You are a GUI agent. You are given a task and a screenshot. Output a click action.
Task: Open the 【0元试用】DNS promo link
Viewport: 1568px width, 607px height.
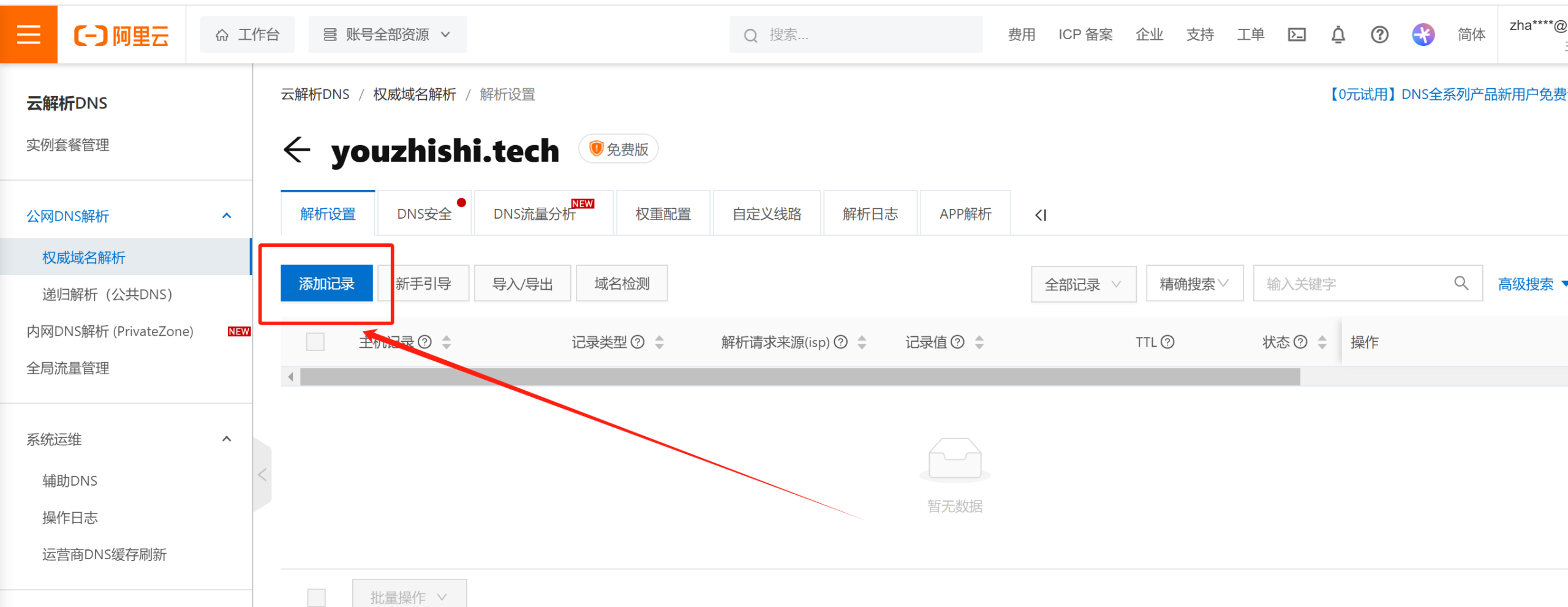(1447, 94)
